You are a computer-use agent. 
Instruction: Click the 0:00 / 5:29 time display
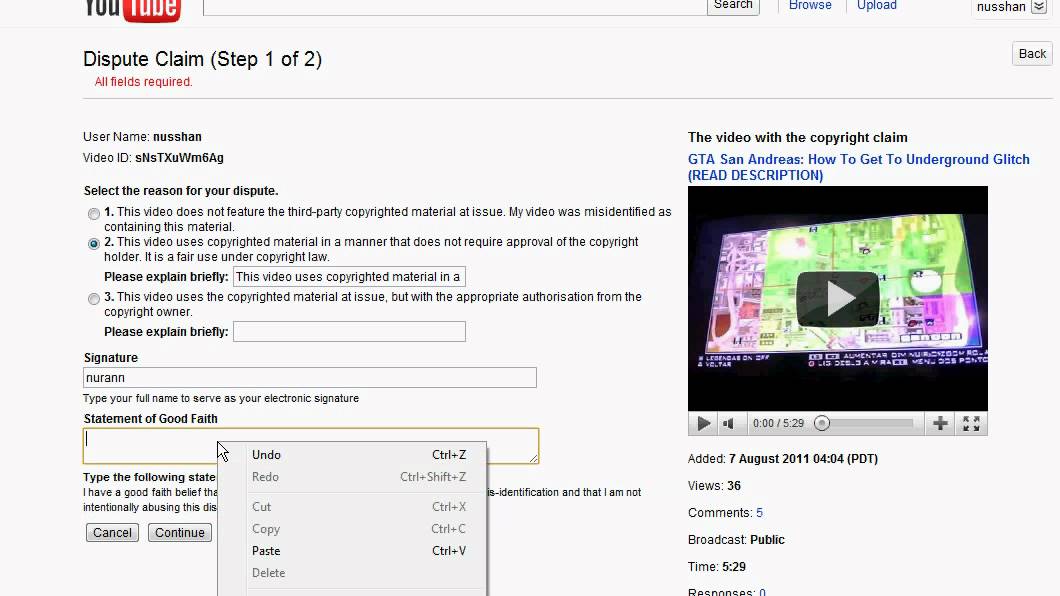(778, 424)
